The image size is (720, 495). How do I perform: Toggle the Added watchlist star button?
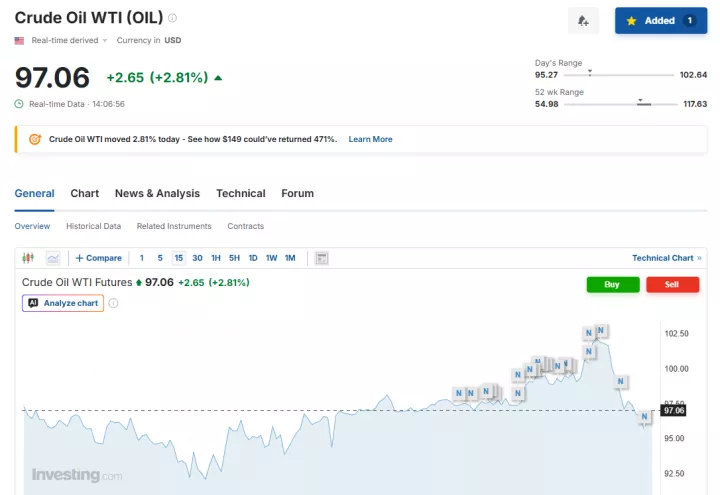[660, 21]
